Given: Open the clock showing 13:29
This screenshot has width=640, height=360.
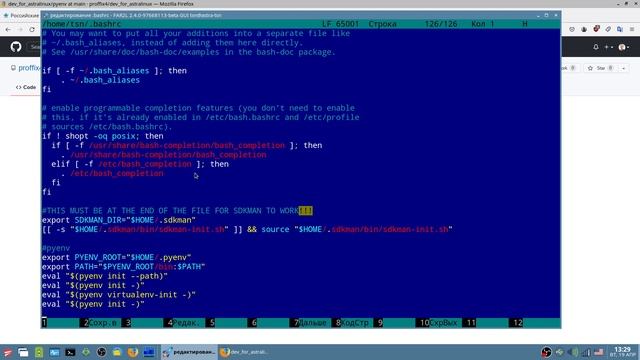Looking at the screenshot, I should [622, 352].
